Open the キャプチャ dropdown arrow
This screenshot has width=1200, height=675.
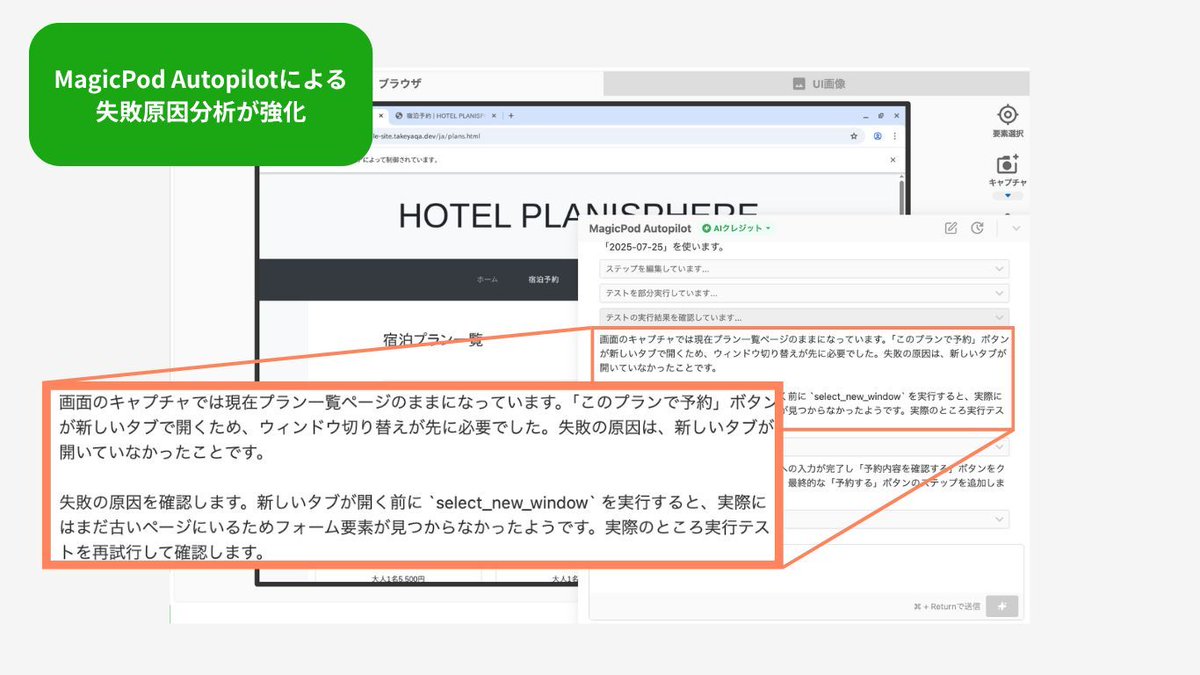click(1007, 195)
